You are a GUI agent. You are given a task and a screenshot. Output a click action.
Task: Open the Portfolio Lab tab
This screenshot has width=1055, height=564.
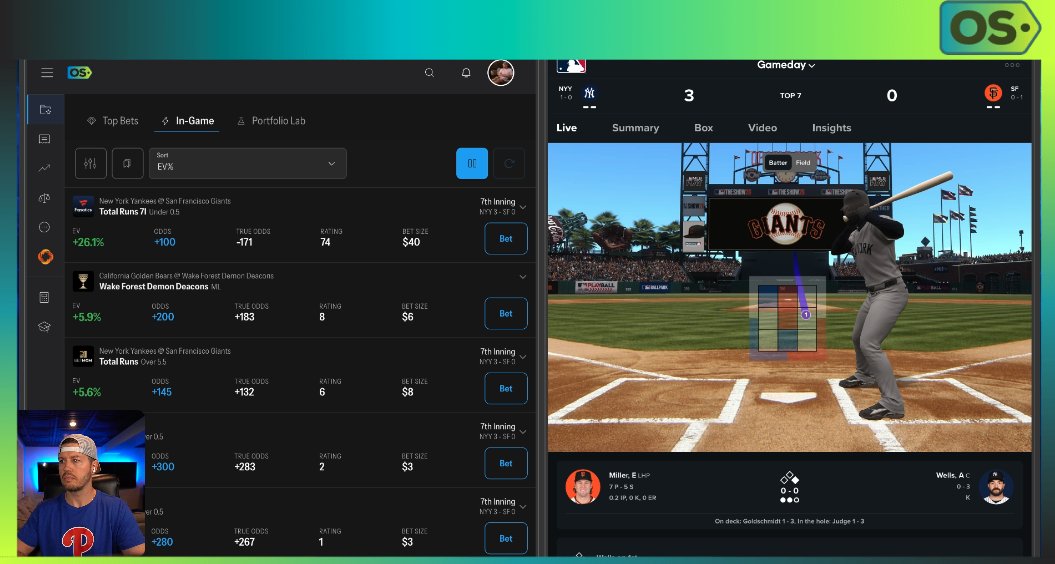(x=271, y=121)
